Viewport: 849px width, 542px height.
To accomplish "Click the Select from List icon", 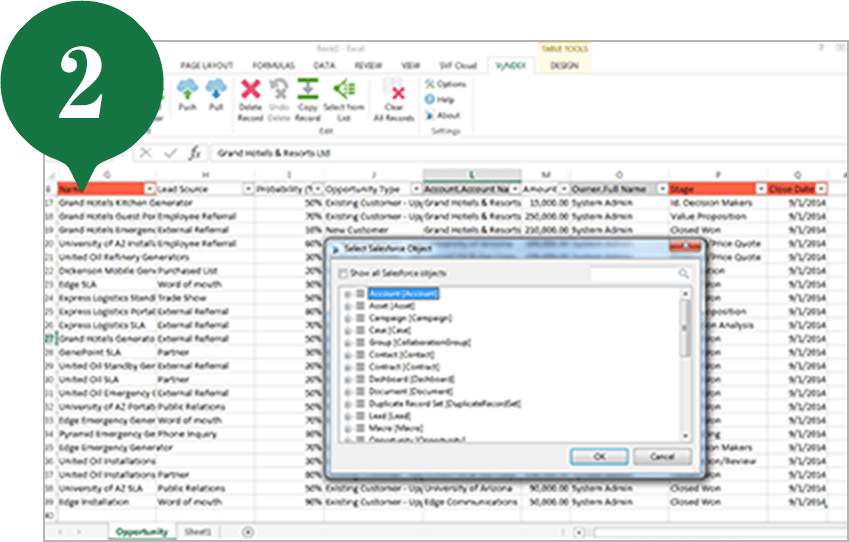I will coord(344,89).
